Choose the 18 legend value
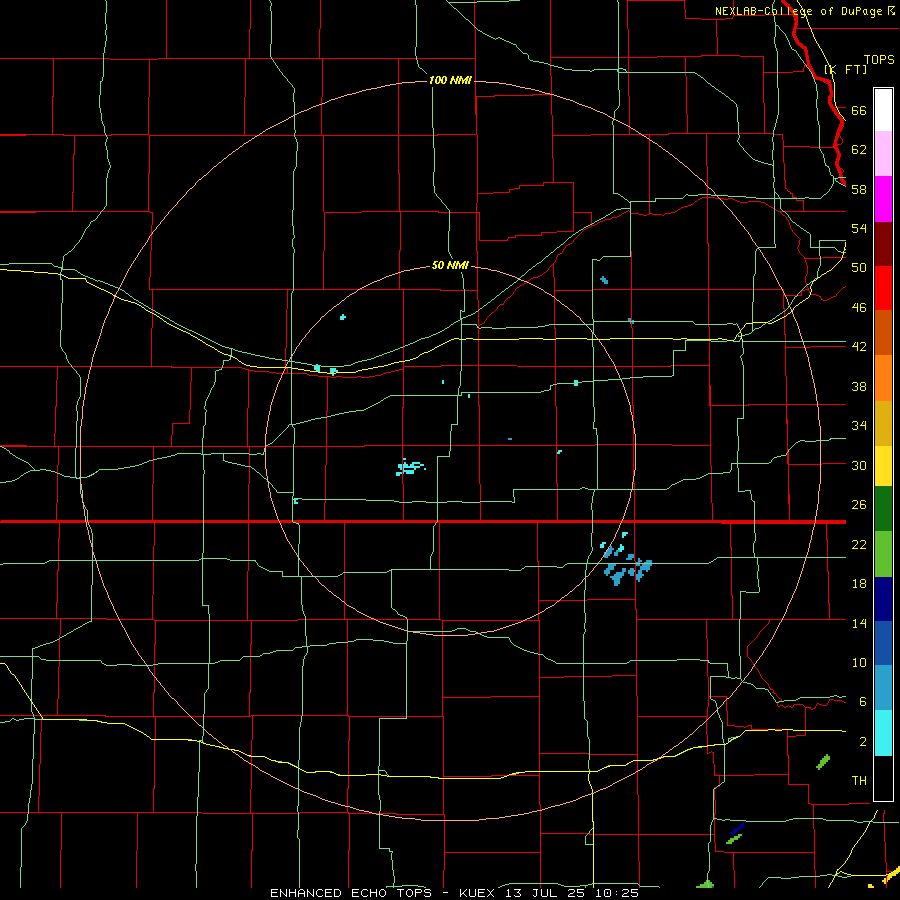Viewport: 900px width, 900px height. point(859,584)
